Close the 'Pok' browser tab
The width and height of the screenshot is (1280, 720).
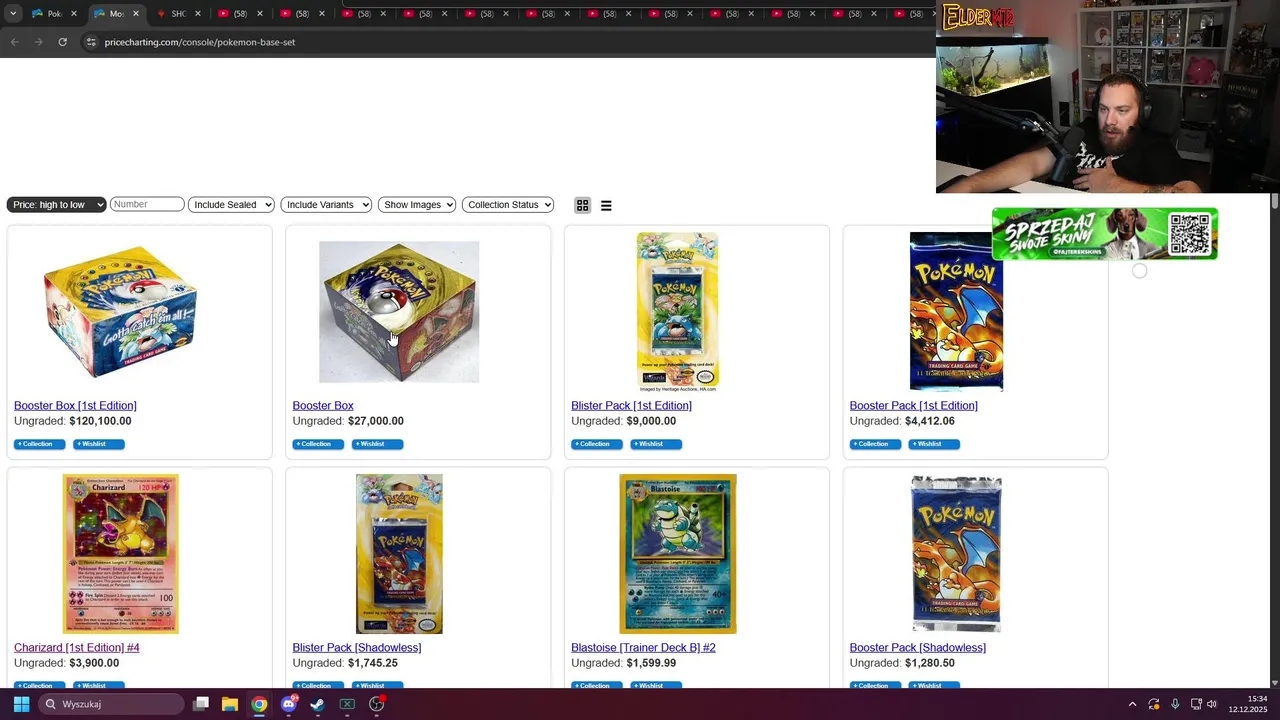tap(73, 14)
